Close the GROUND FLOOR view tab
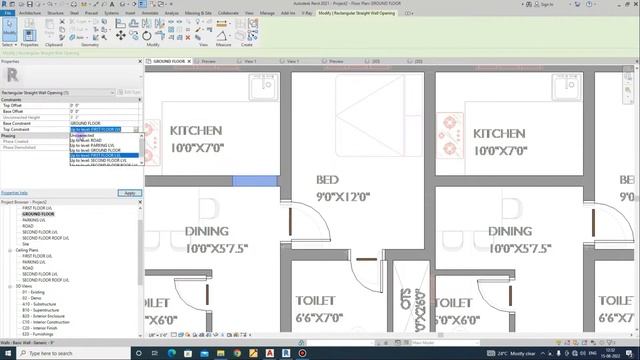 [x=189, y=61]
